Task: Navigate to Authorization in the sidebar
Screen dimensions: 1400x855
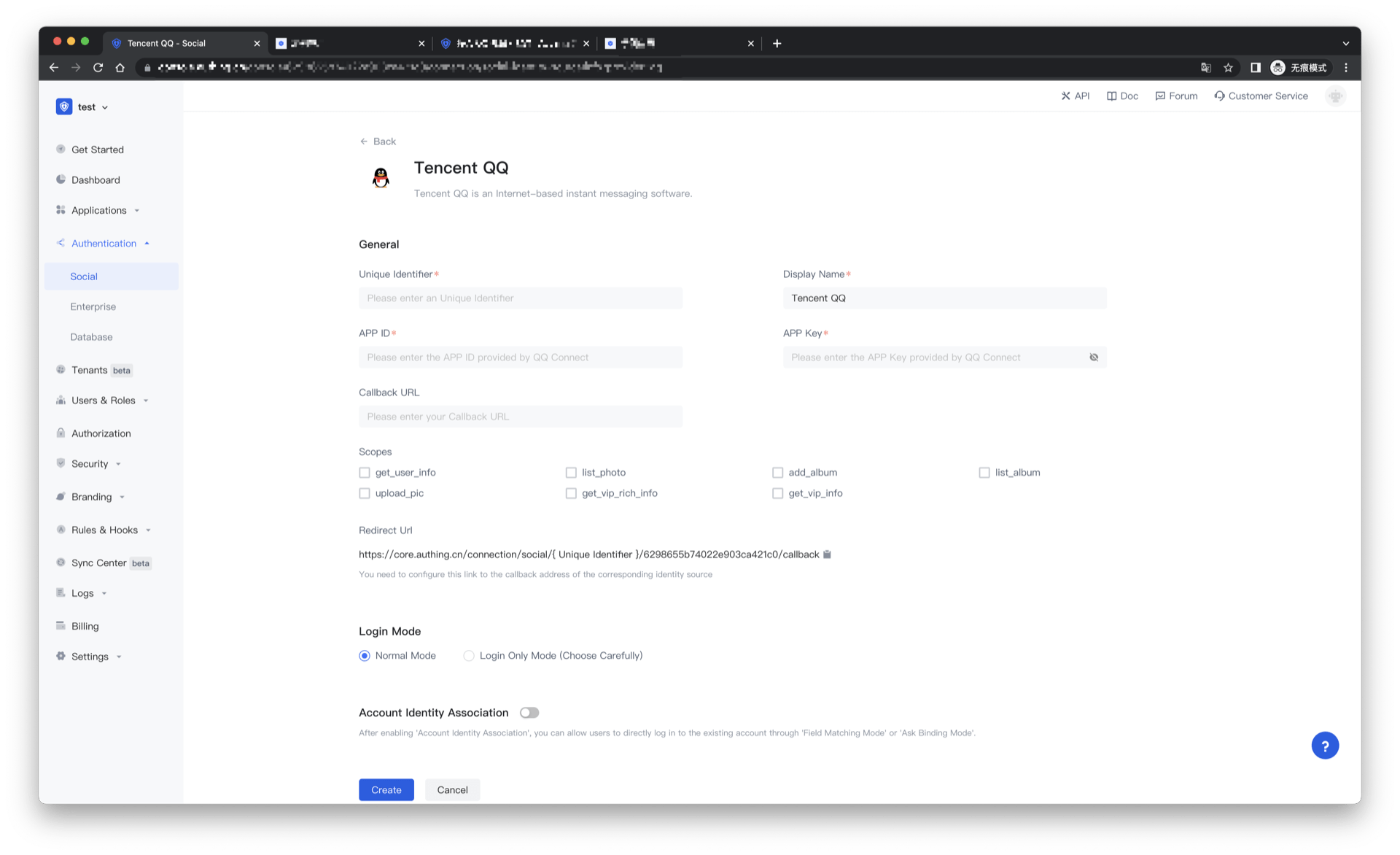Action: coord(100,433)
